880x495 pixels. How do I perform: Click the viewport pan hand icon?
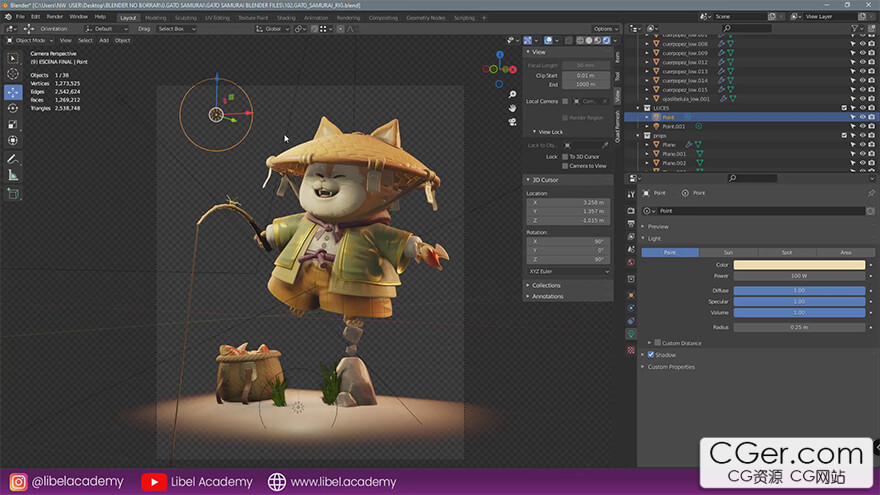tap(512, 108)
